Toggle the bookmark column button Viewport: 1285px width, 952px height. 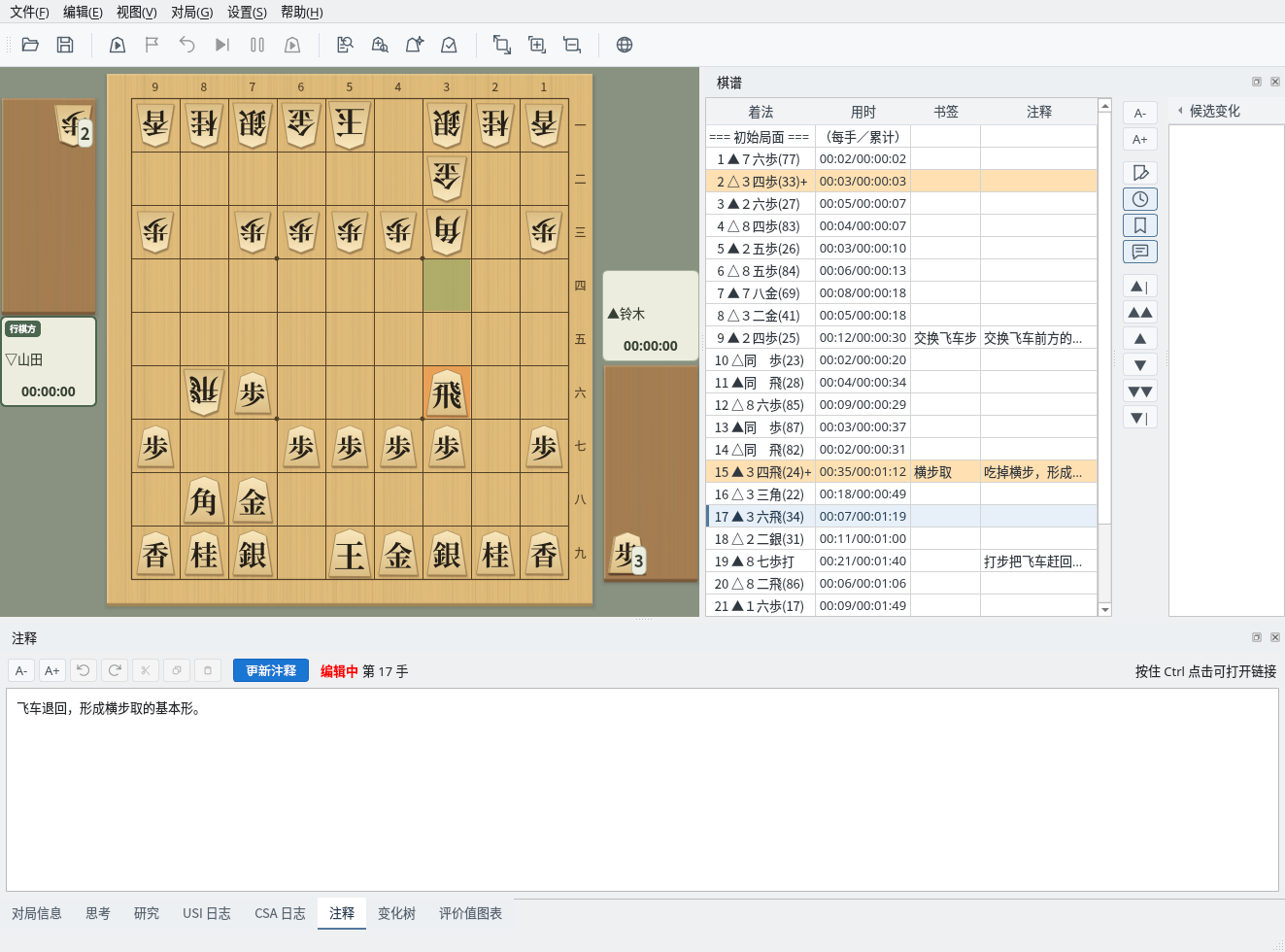pyautogui.click(x=1140, y=225)
